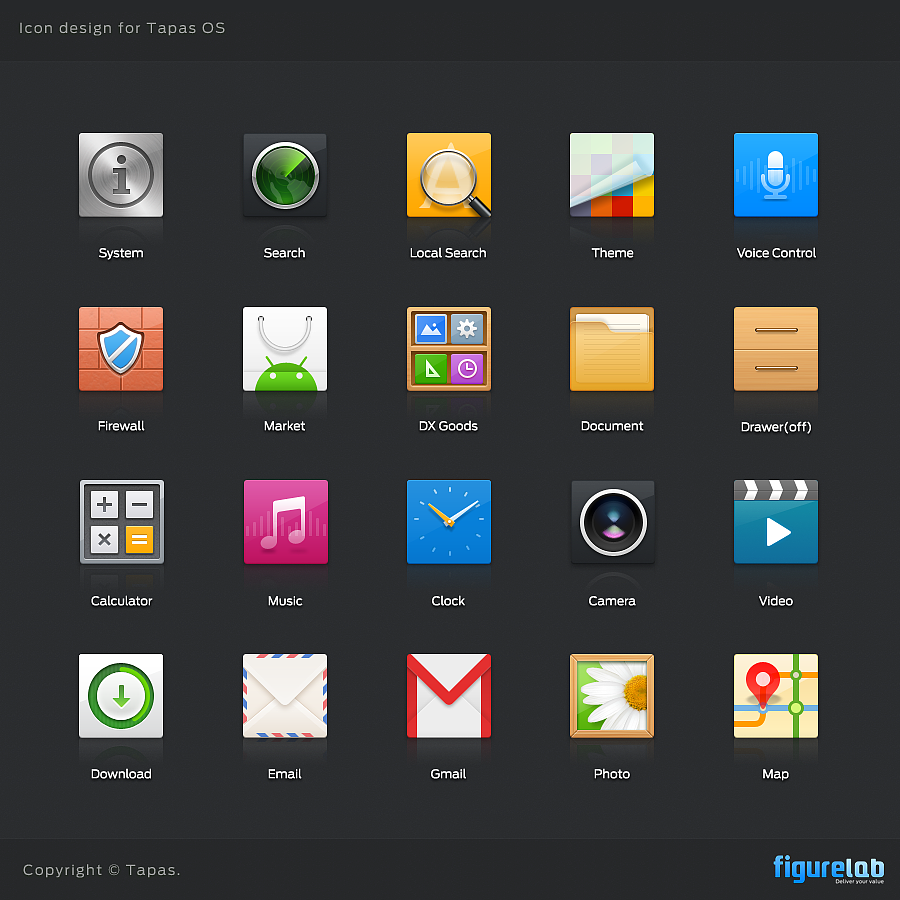Launch the red Gmail icon
The height and width of the screenshot is (900, 900).
(448, 695)
